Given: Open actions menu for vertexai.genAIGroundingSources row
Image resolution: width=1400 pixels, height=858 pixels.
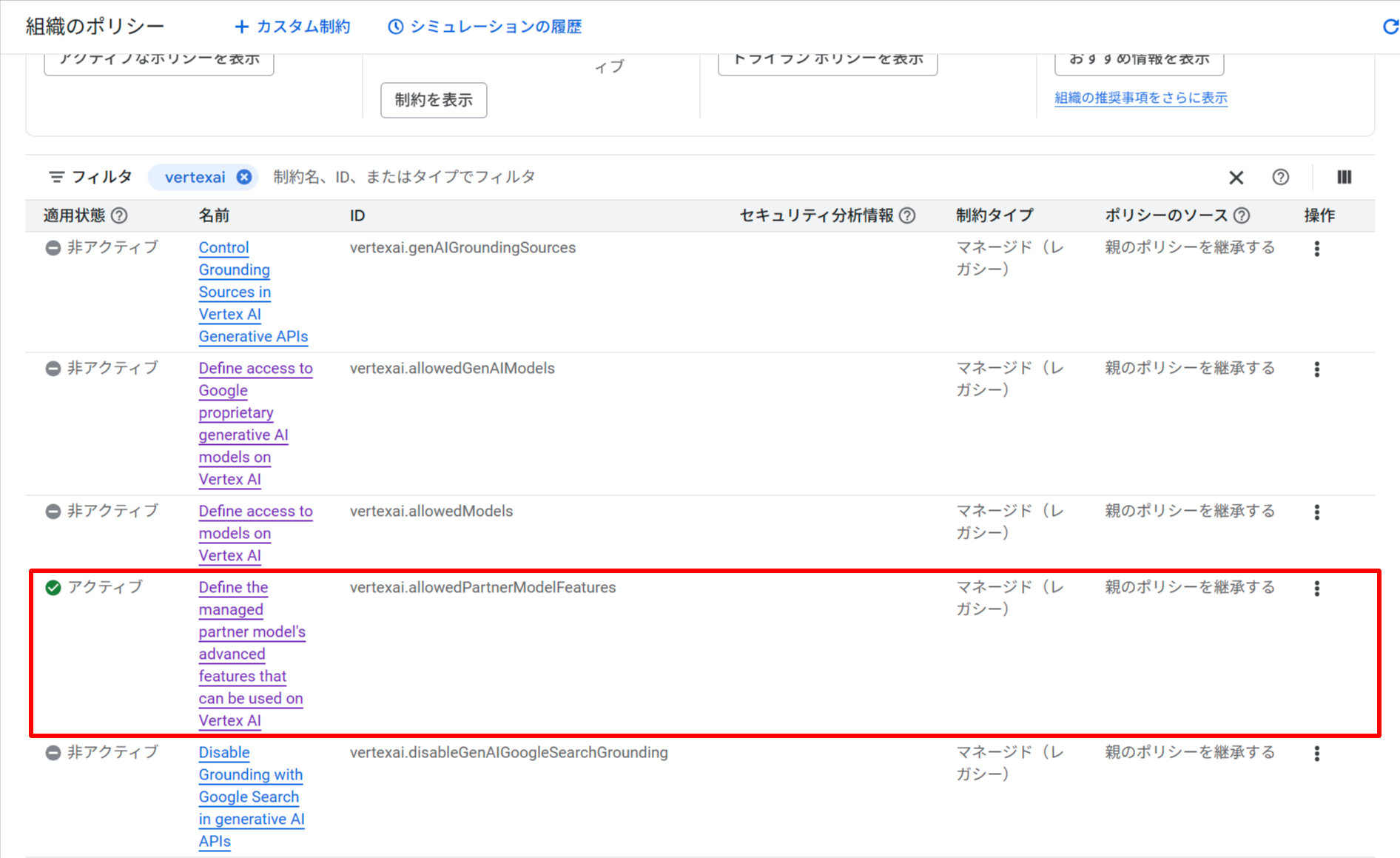Looking at the screenshot, I should [x=1316, y=249].
